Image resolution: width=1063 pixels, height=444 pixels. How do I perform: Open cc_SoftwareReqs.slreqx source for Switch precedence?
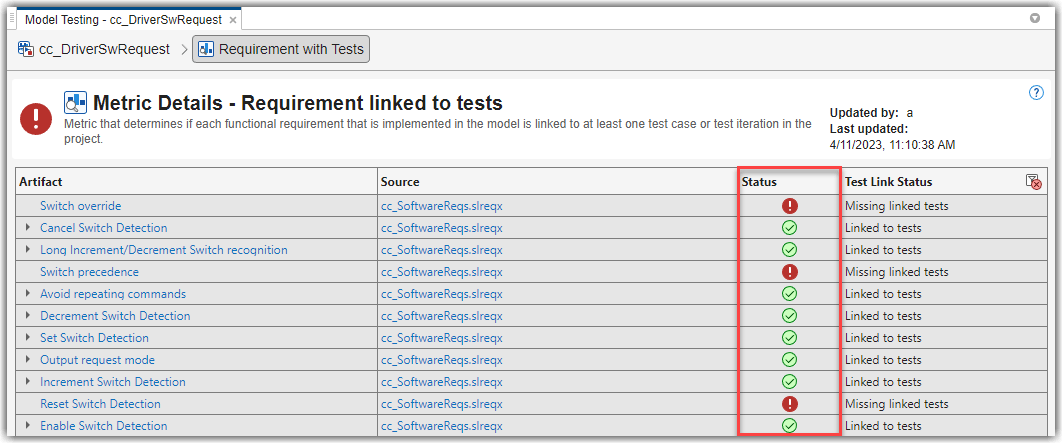442,272
